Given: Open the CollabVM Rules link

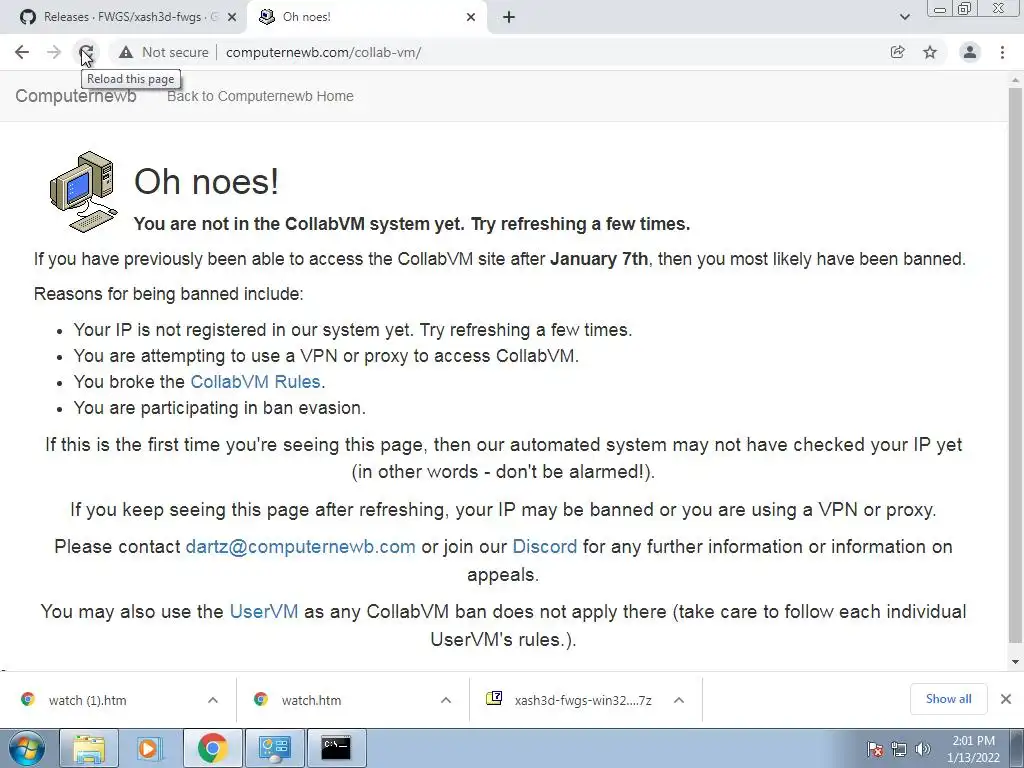Looking at the screenshot, I should pyautogui.click(x=255, y=381).
